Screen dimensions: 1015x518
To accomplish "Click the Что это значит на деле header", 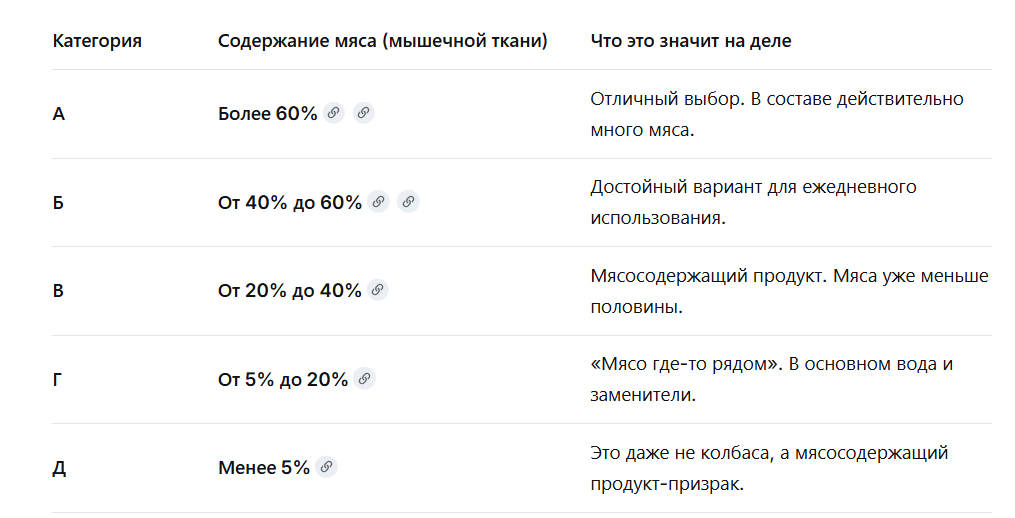I will (691, 41).
